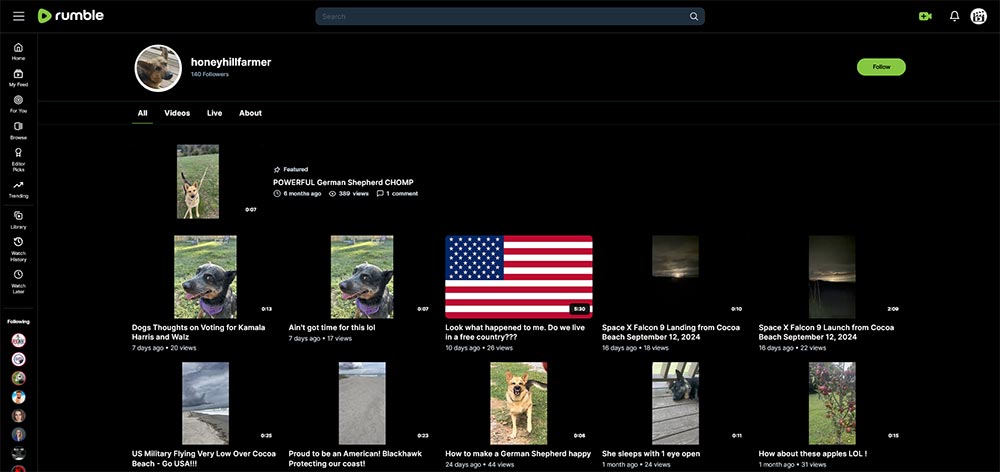
Task: Click third followed channel avatar
Action: 18,378
